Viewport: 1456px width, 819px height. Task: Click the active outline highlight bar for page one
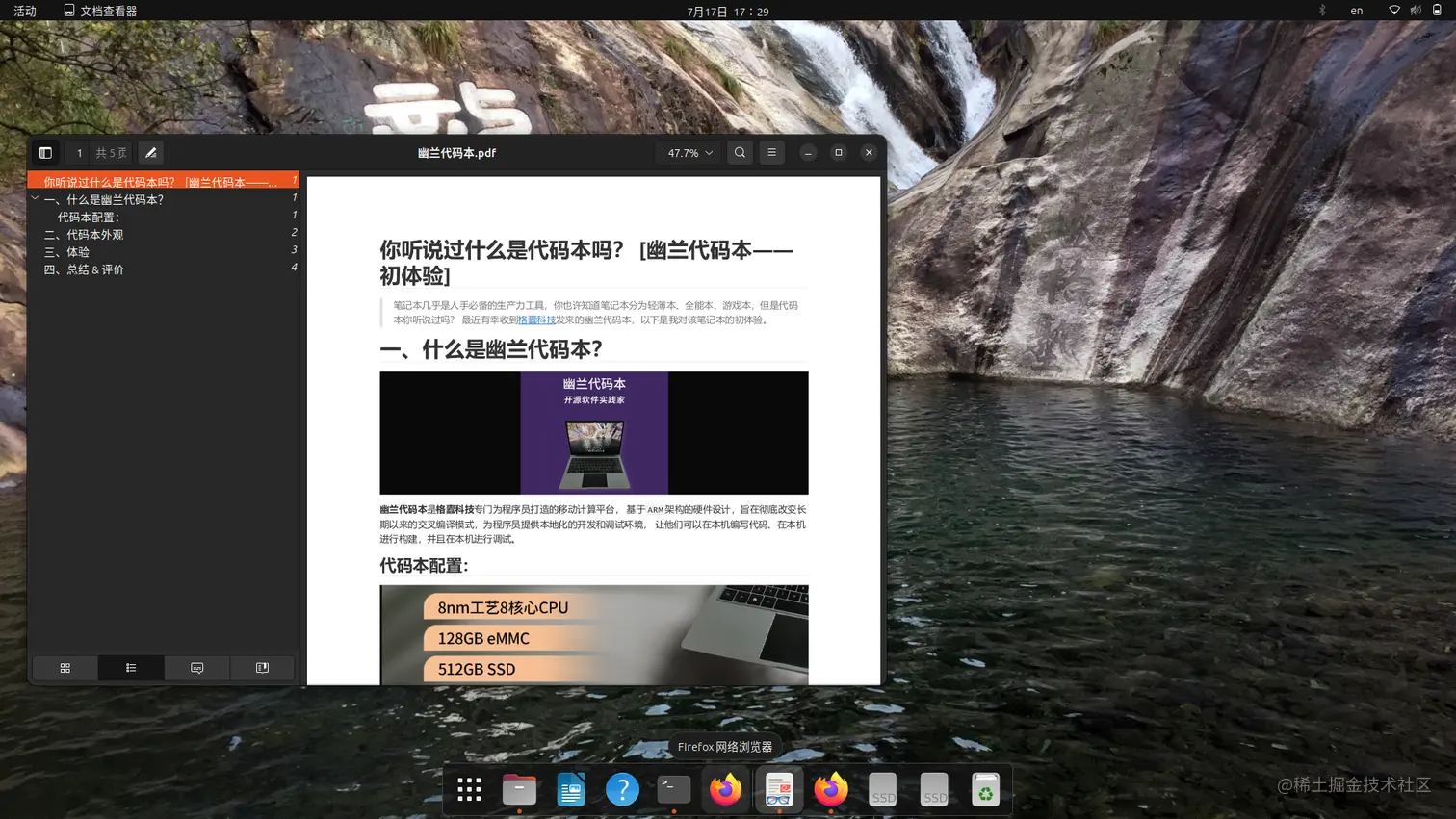[x=159, y=180]
